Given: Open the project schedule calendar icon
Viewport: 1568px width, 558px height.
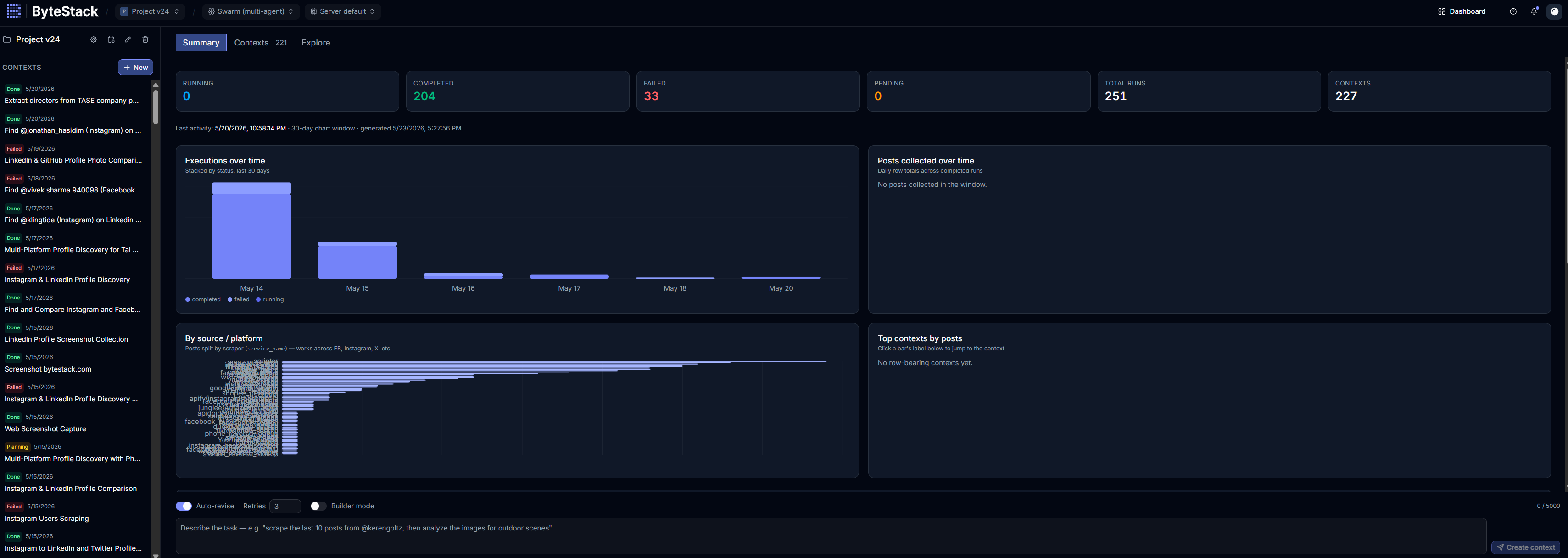Looking at the screenshot, I should tap(111, 39).
